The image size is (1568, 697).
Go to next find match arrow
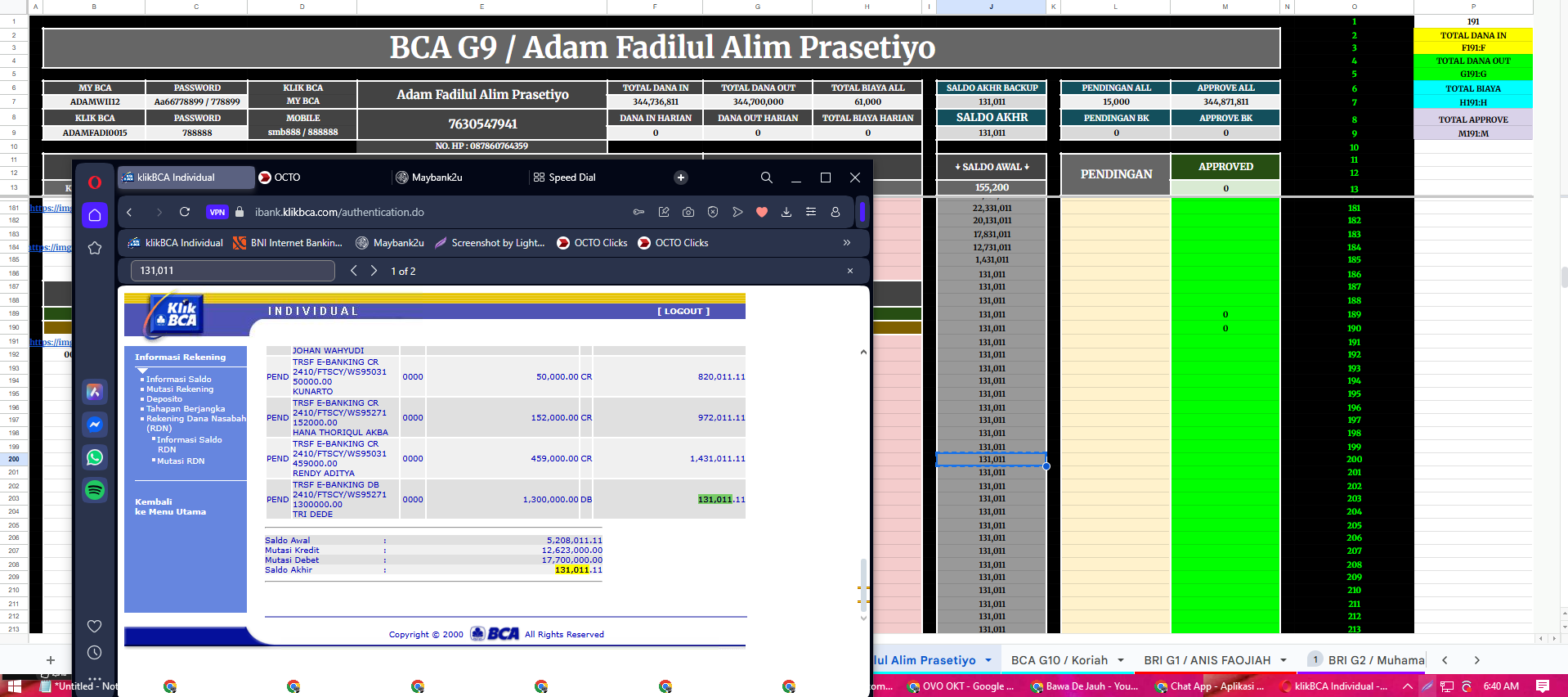374,271
